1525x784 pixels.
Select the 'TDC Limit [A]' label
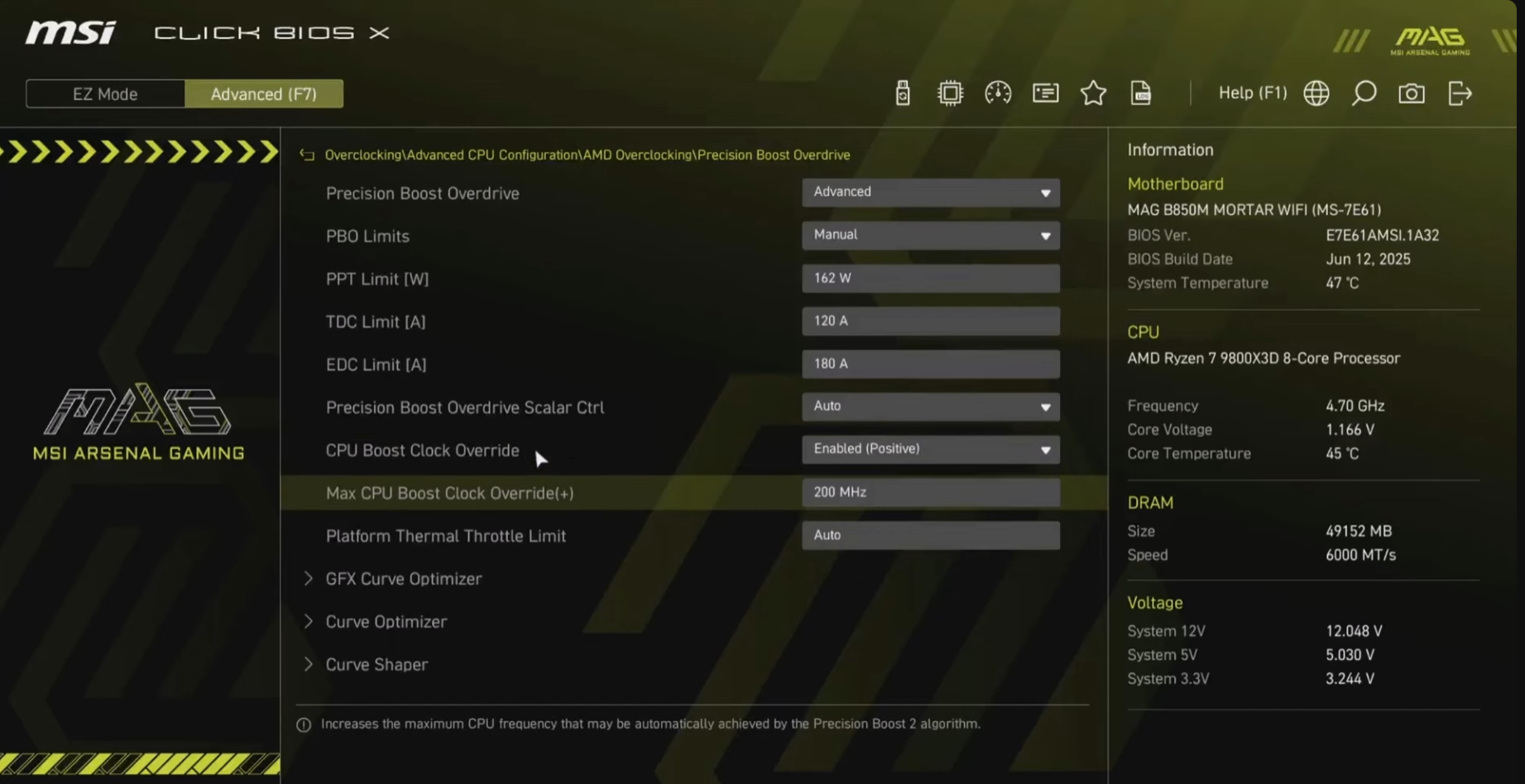tap(376, 322)
